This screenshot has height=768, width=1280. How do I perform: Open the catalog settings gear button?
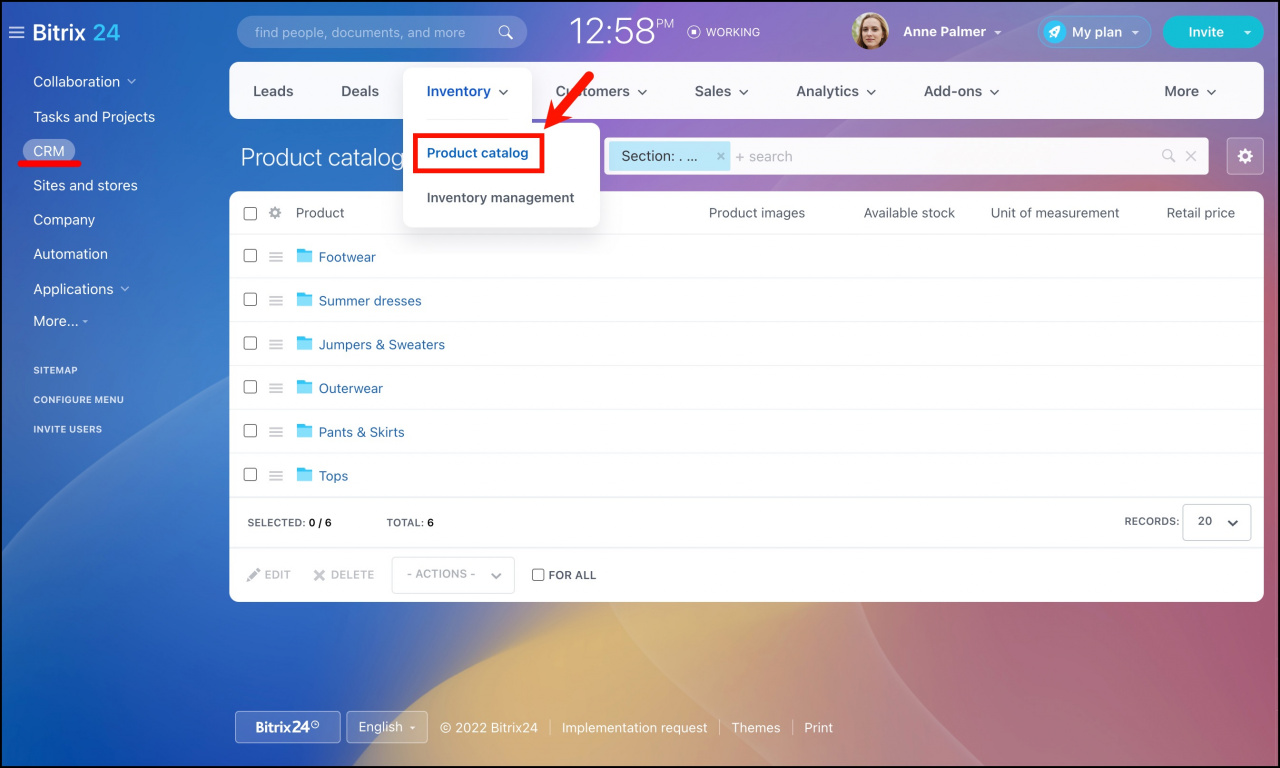[1245, 156]
